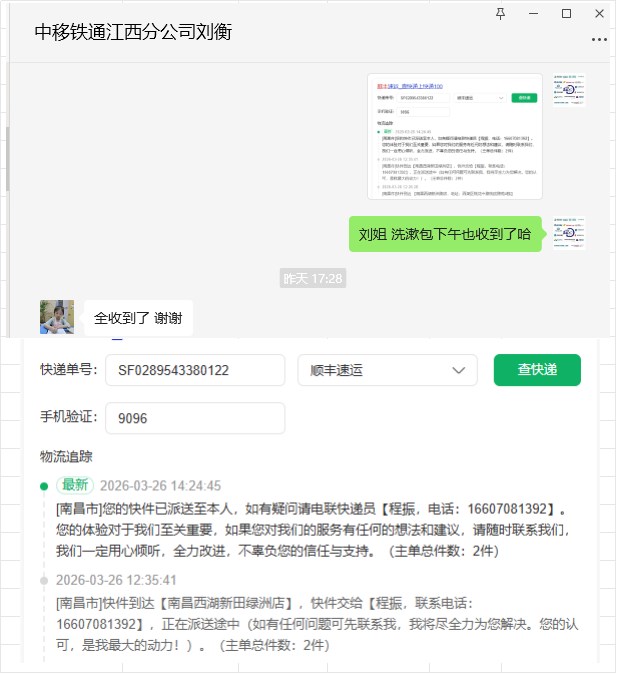This screenshot has height=674, width=617.
Task: Minimize the chat window
Action: (534, 13)
